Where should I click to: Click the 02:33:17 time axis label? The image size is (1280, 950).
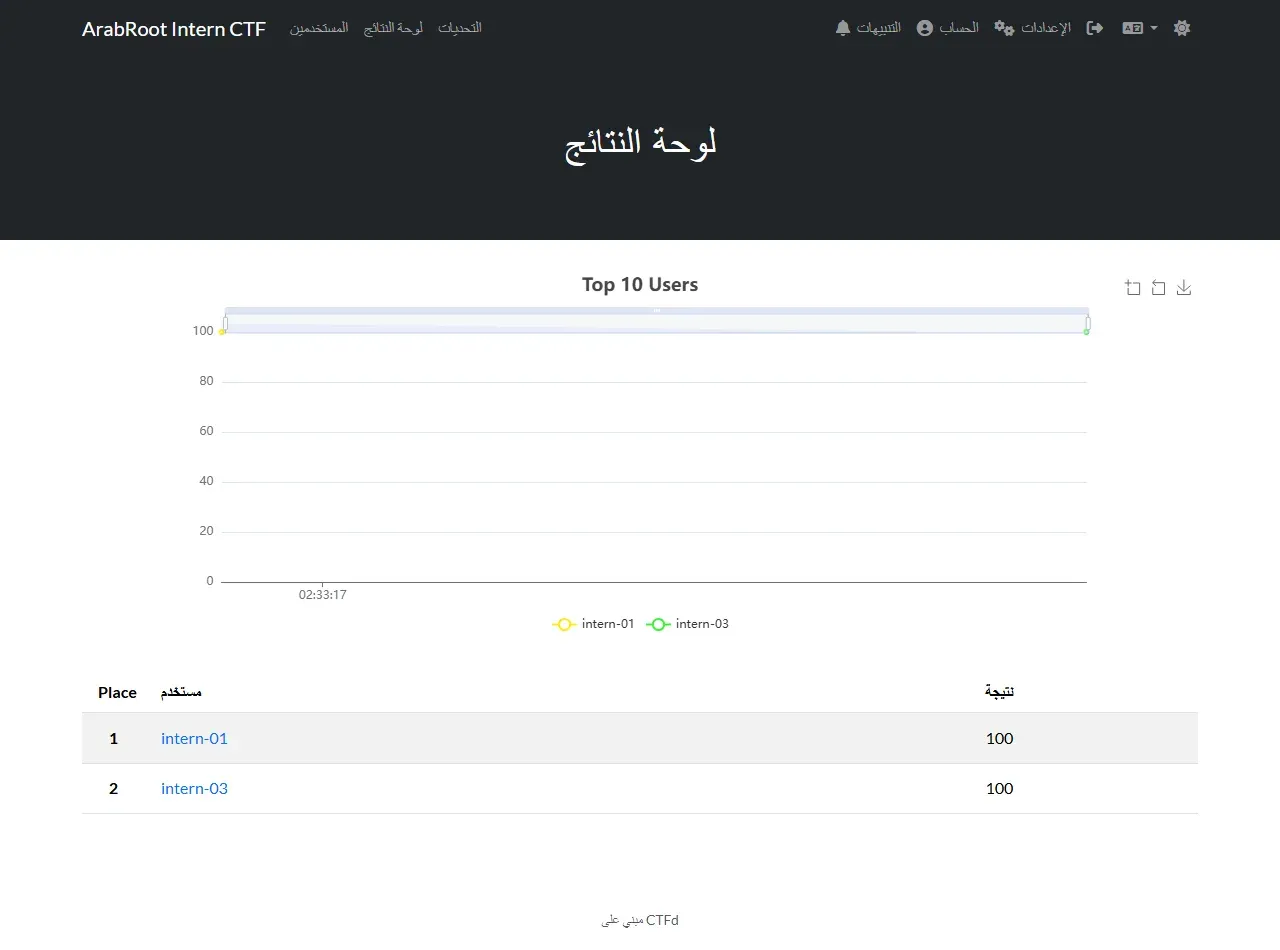pyautogui.click(x=322, y=595)
